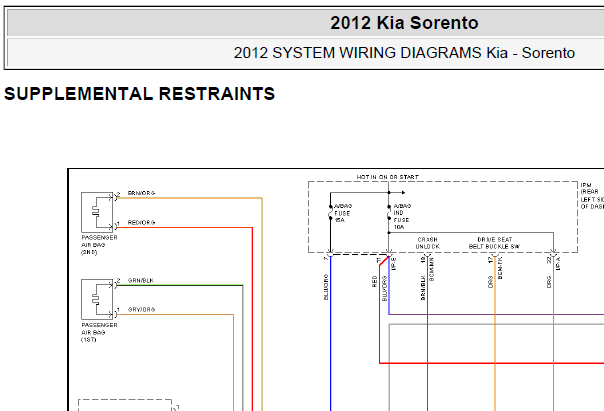Click the 'CRASH UNLOCK' label
Viewport: 604px width, 411px height.
(x=428, y=243)
